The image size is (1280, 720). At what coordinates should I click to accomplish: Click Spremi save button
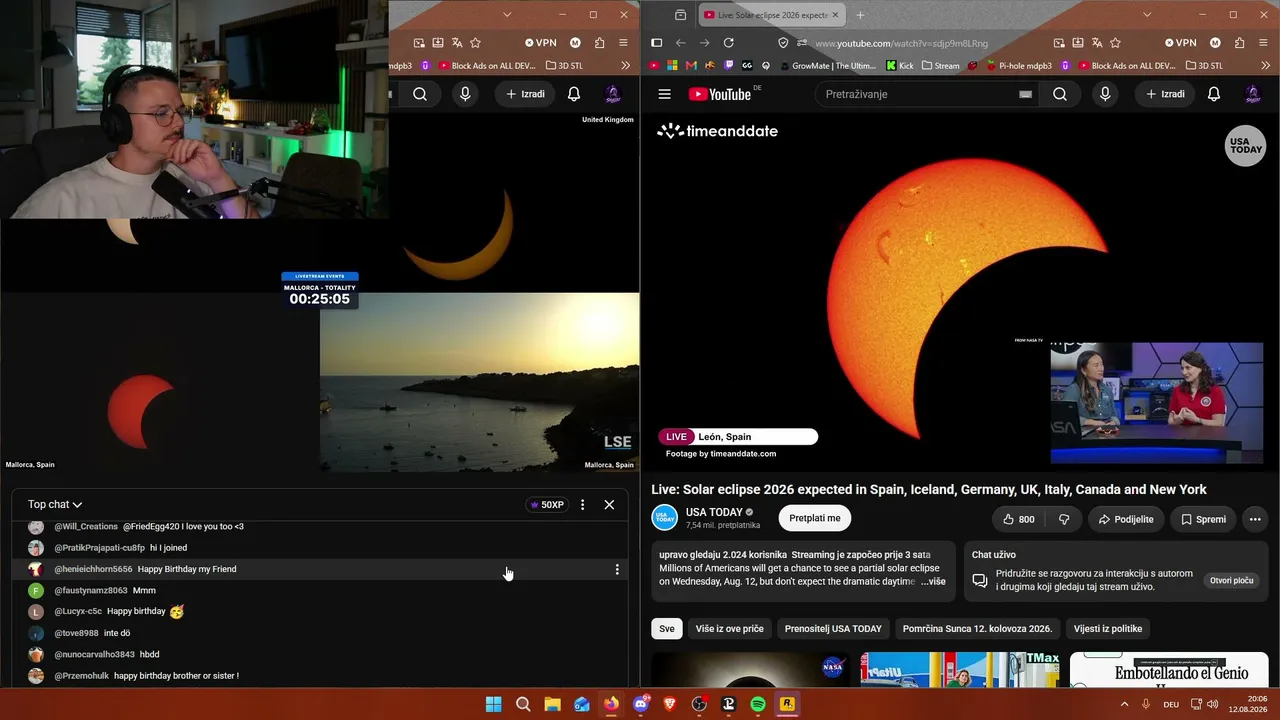[x=1203, y=519]
